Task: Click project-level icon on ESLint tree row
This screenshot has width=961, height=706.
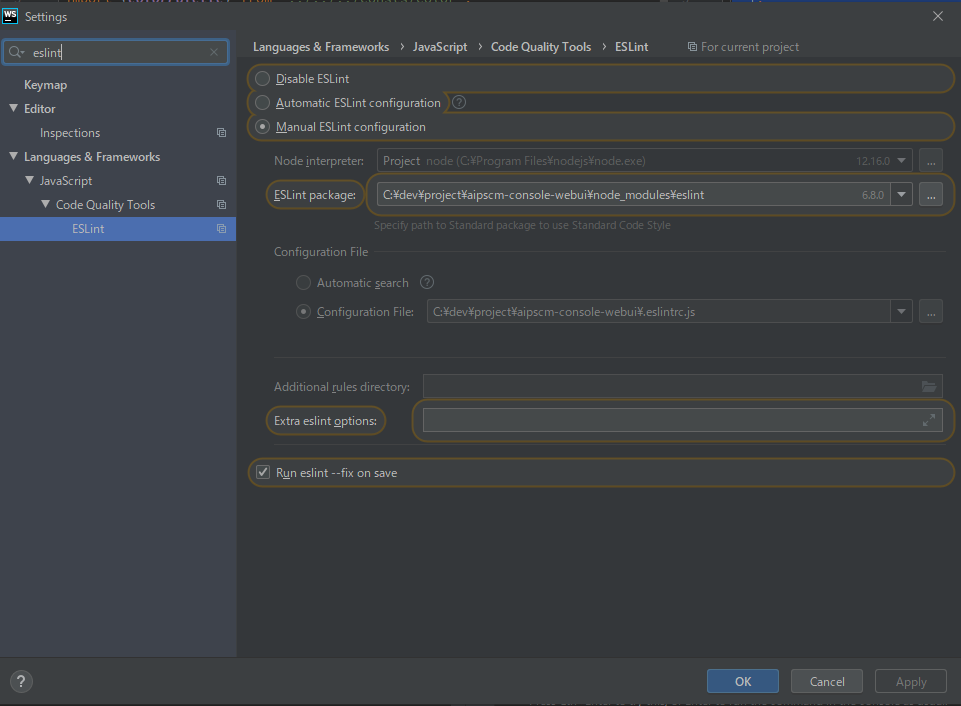Action: point(221,228)
